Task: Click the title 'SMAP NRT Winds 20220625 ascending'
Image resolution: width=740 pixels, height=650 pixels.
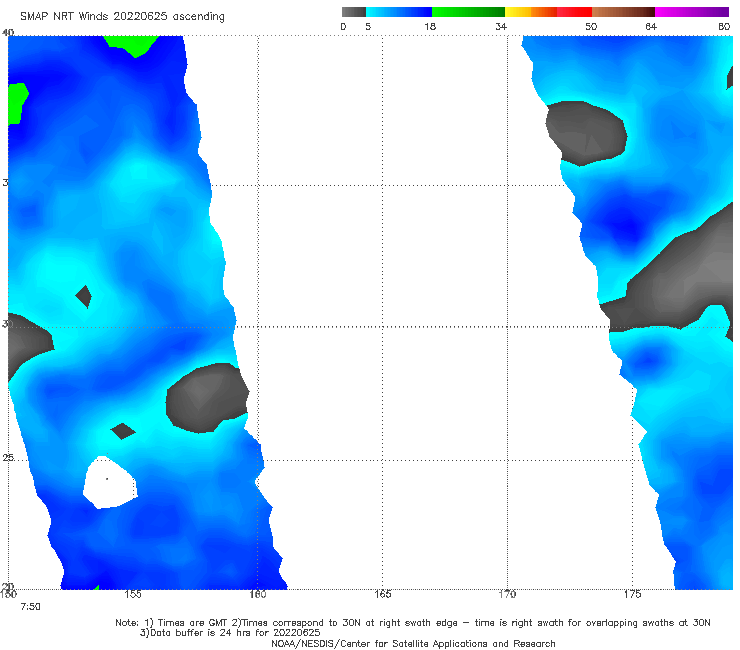Action: (x=122, y=17)
